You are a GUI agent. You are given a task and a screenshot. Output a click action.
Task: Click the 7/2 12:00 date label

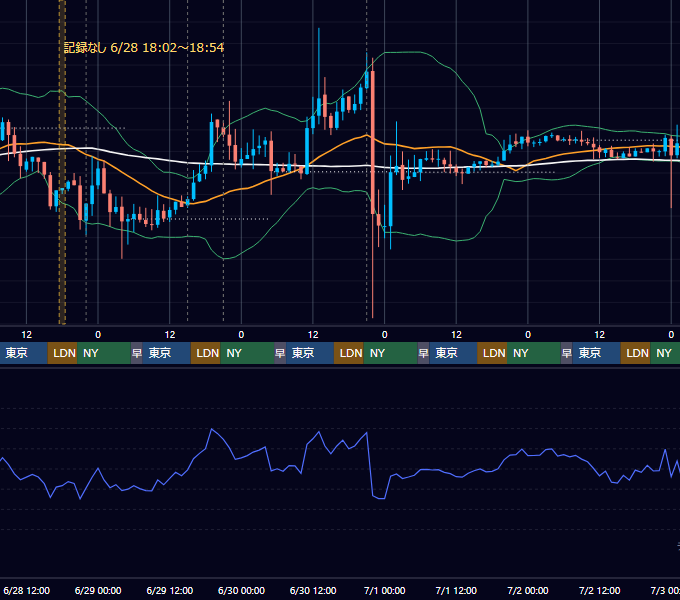[x=599, y=590]
